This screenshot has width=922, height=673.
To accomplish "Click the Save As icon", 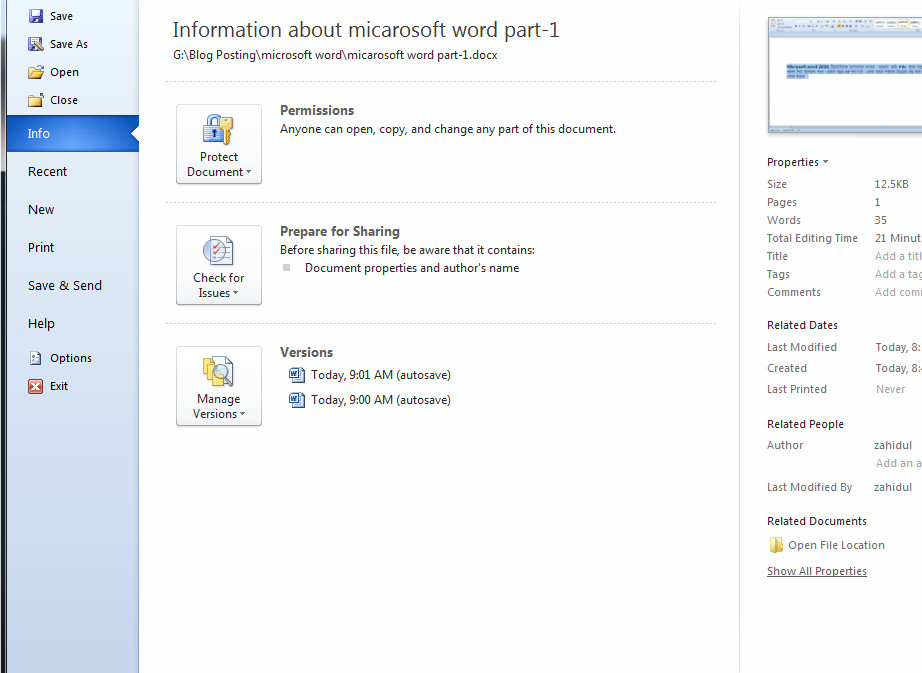I will click(36, 44).
